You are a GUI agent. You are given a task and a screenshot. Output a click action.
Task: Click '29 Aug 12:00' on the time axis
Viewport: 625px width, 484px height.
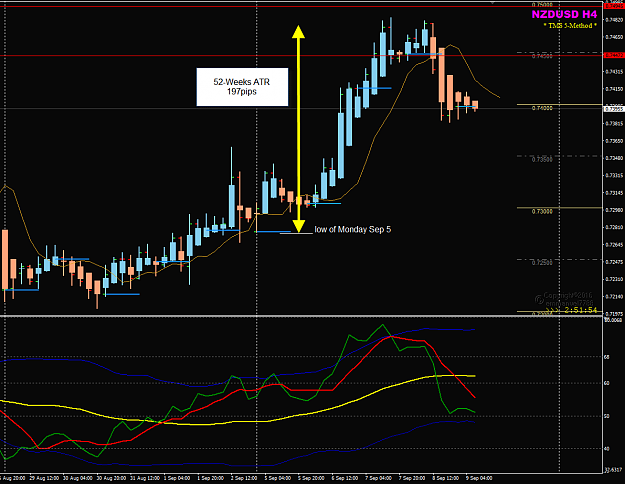coord(44,478)
